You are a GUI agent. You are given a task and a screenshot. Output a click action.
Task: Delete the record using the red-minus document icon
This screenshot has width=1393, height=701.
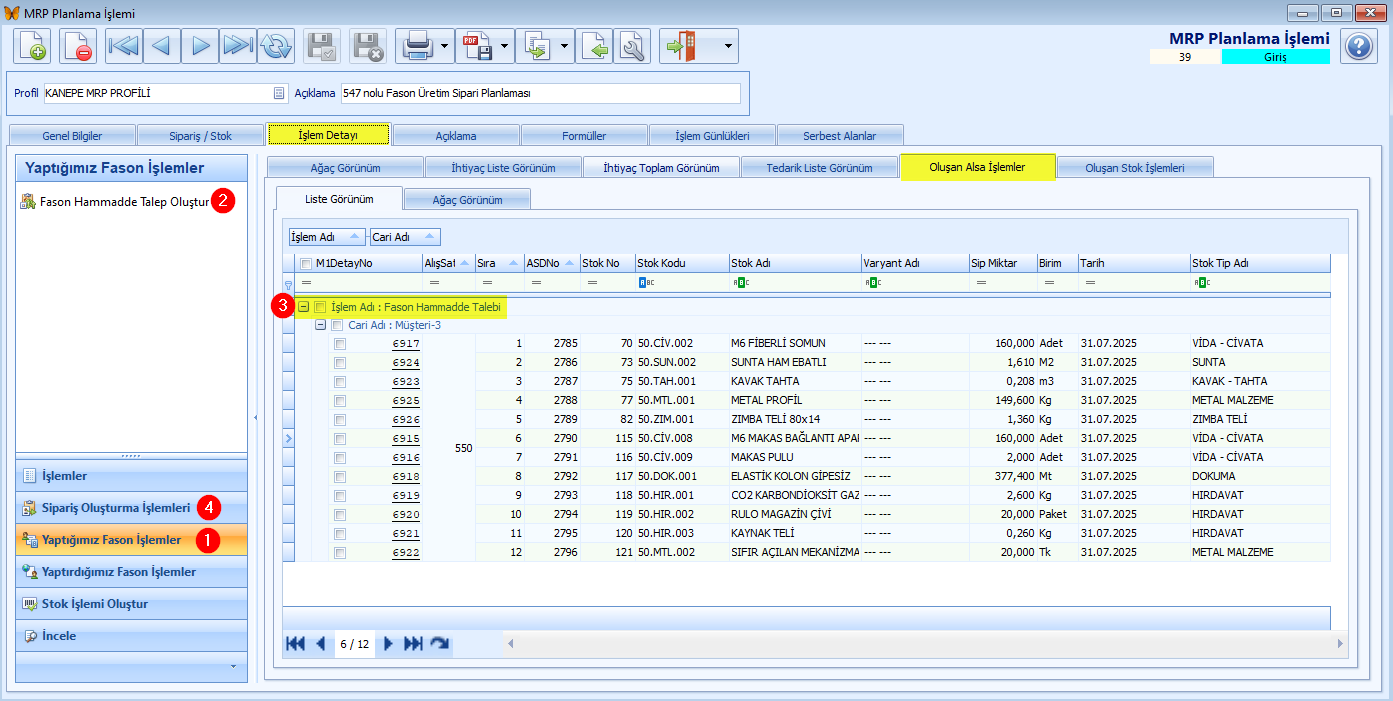tap(78, 46)
